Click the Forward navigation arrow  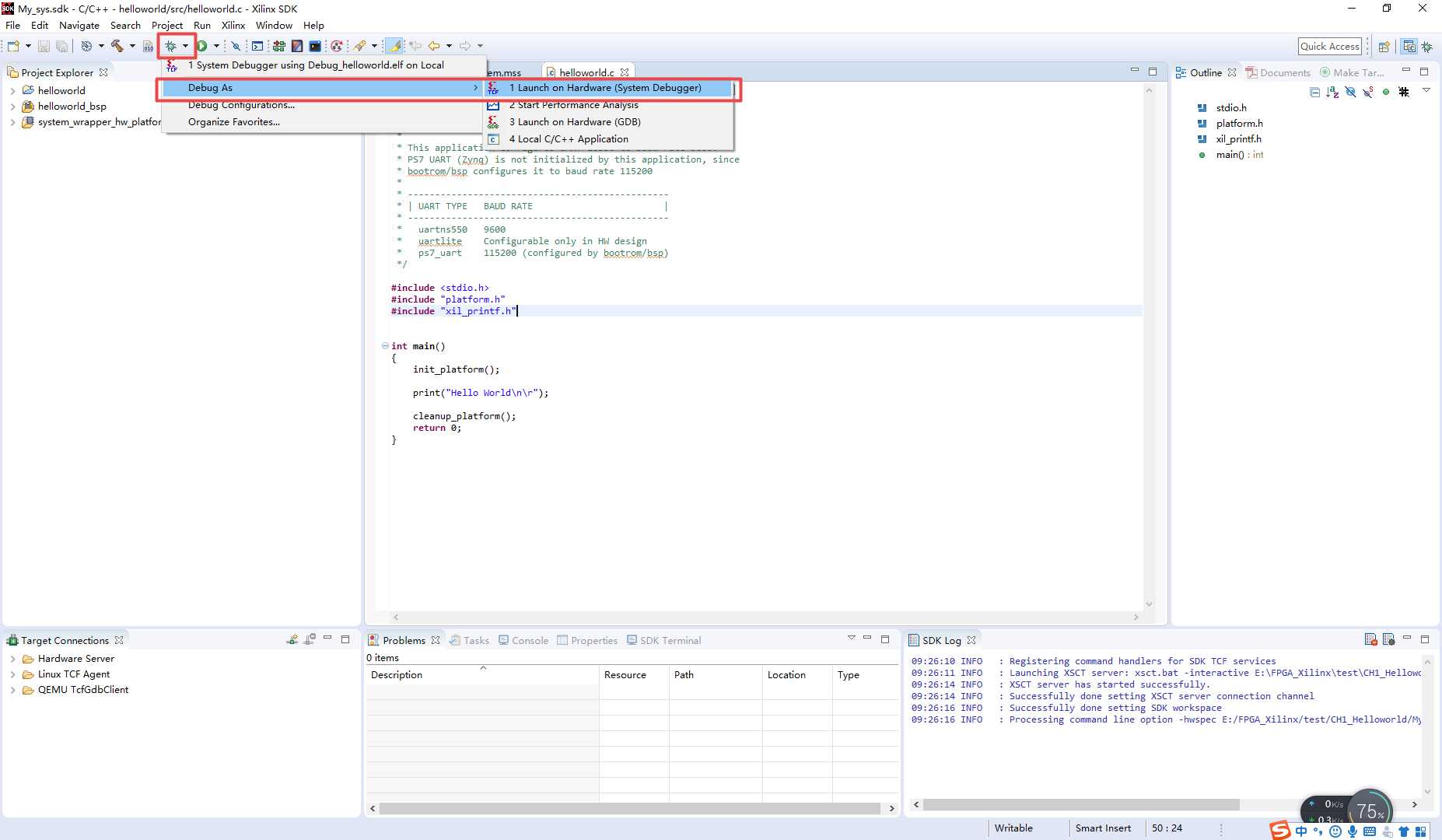(465, 46)
